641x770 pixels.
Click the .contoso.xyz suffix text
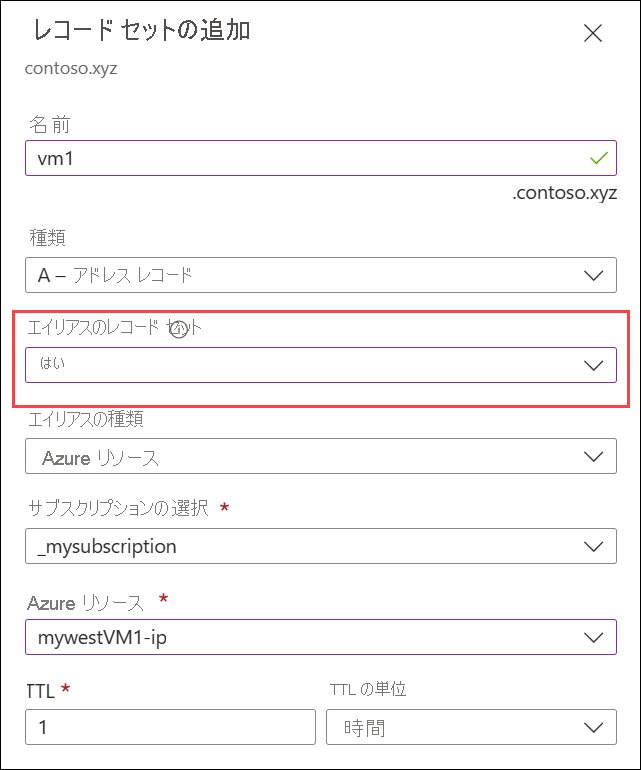click(564, 193)
